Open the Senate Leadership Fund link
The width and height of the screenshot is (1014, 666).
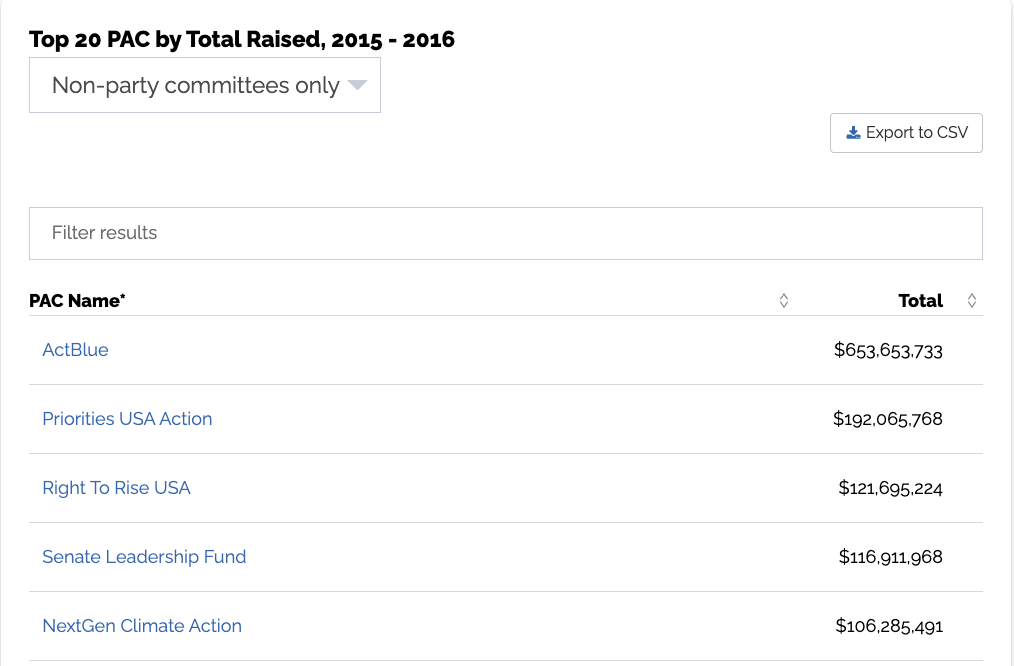tap(144, 557)
